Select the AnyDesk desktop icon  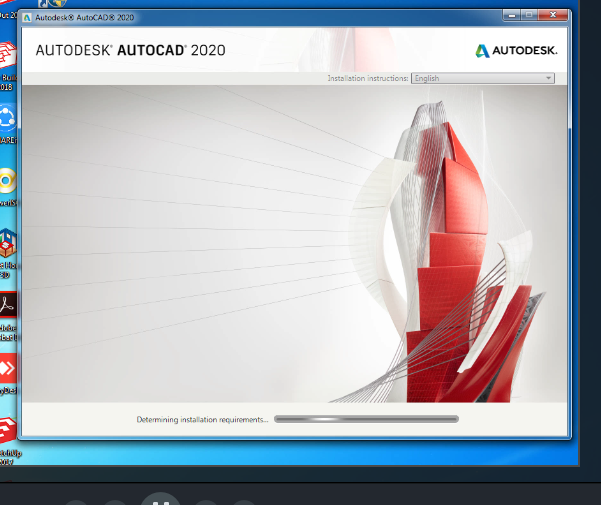point(8,368)
